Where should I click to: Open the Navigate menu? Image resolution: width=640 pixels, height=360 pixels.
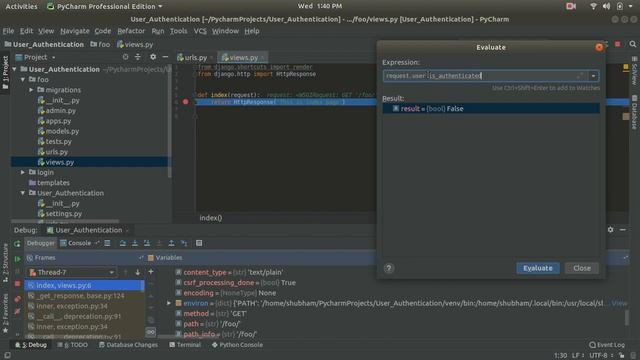pyautogui.click(x=75, y=31)
